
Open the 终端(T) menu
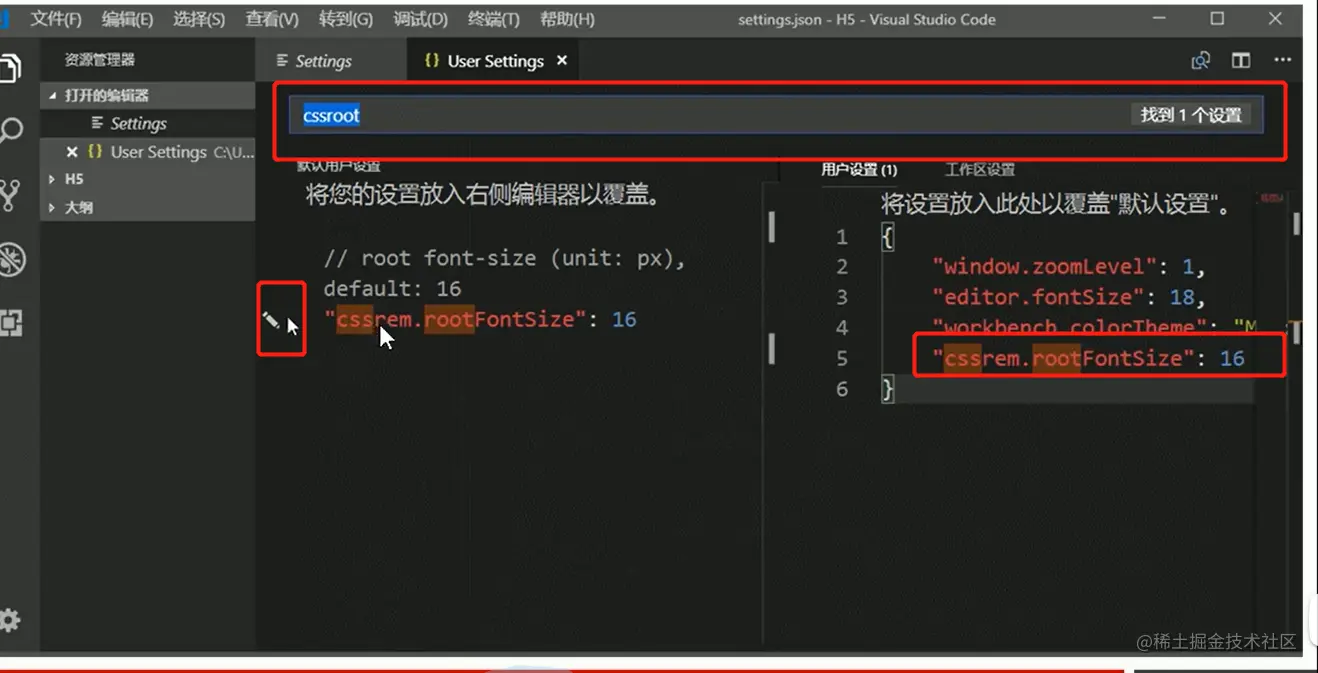494,19
